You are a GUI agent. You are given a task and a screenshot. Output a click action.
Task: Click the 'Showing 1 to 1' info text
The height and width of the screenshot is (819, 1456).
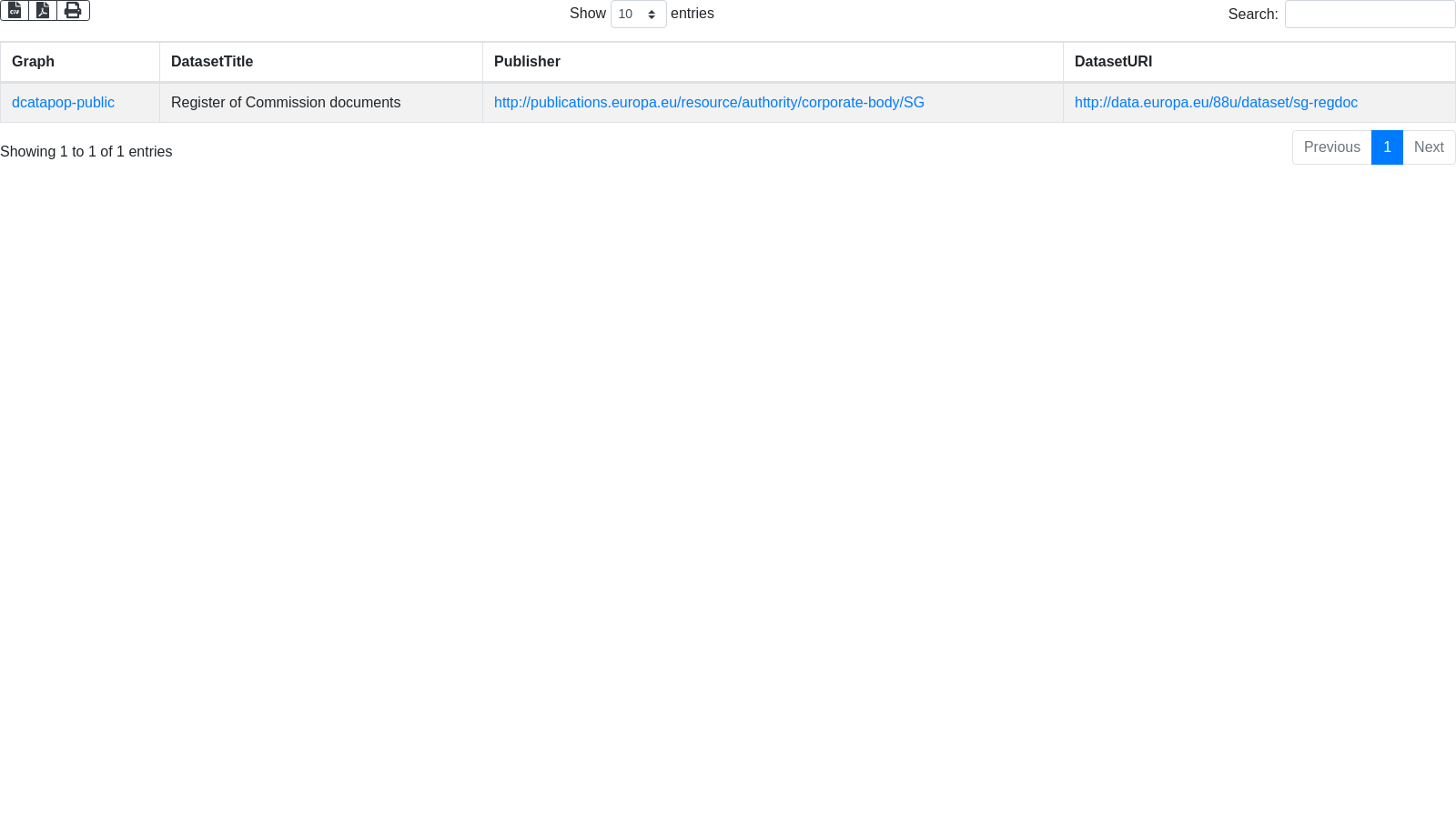pos(86,152)
